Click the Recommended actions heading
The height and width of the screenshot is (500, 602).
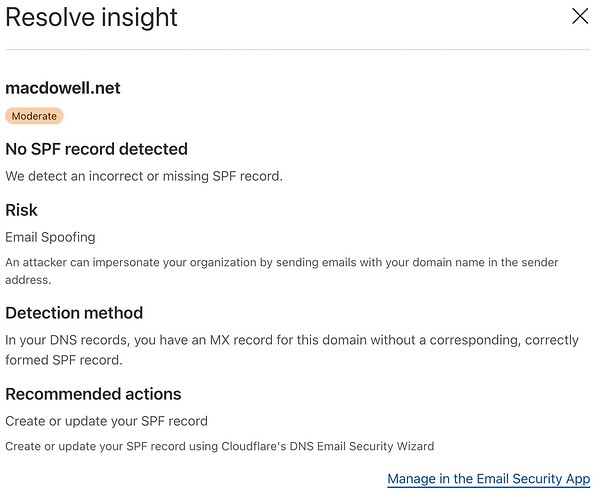tap(93, 394)
